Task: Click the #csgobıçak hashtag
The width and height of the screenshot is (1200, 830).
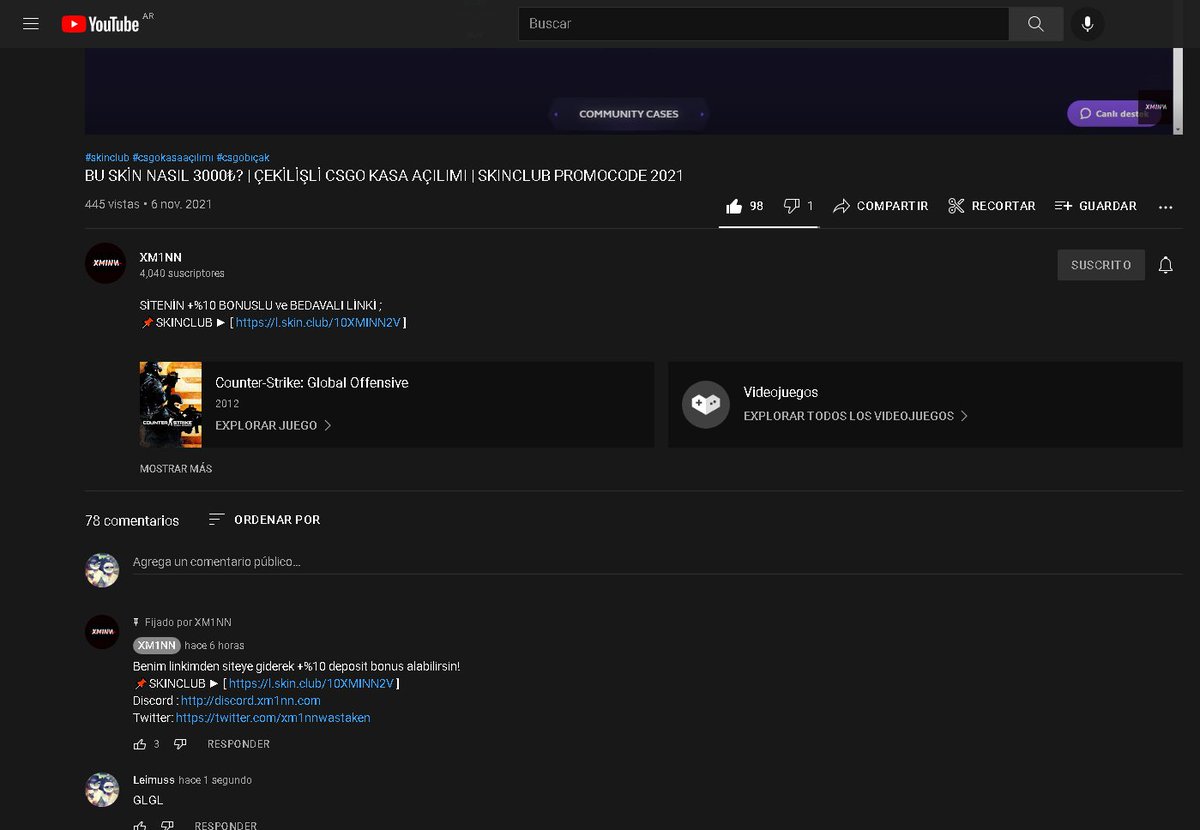Action: (x=243, y=157)
